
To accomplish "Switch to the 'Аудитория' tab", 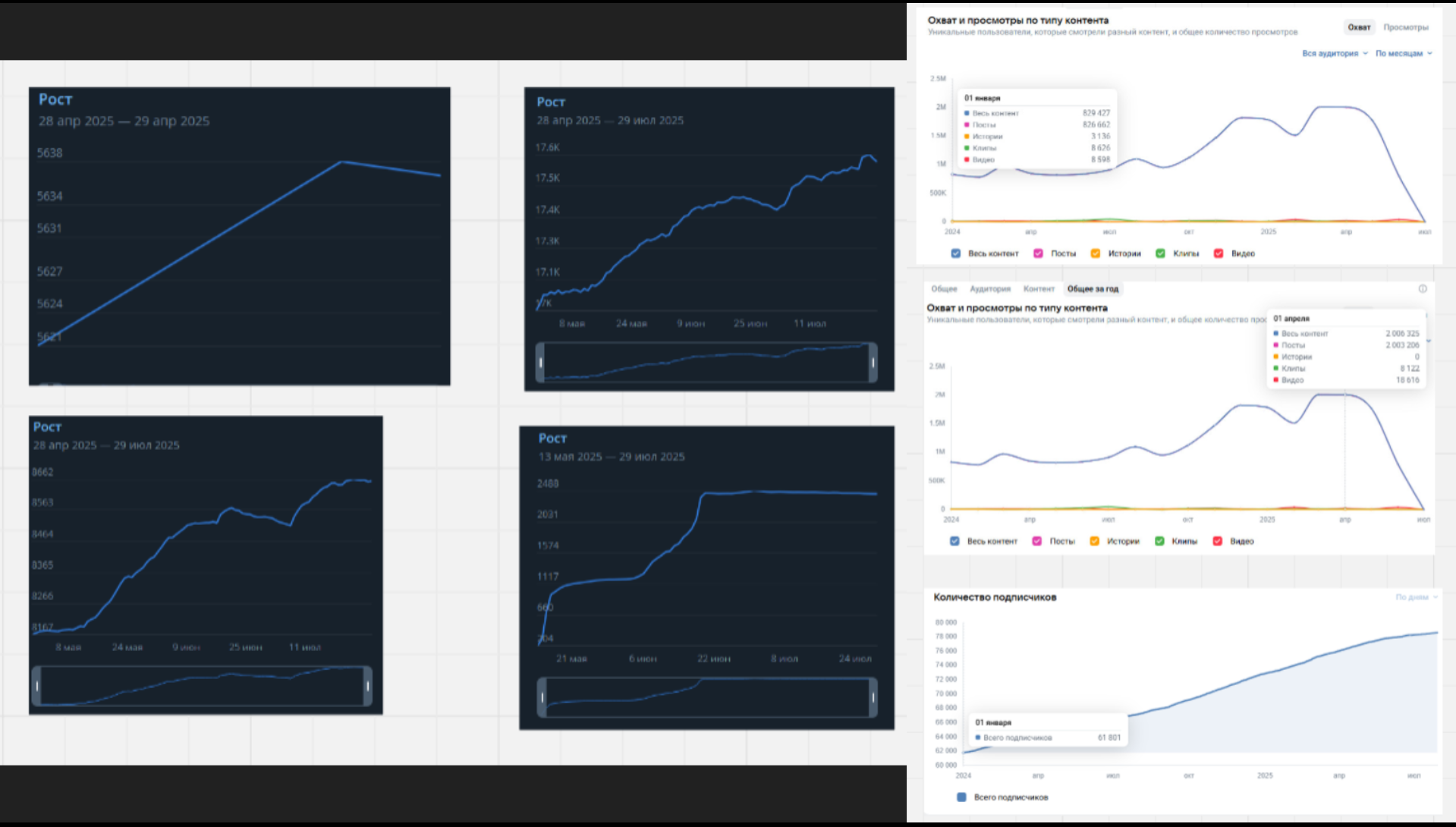I will [x=990, y=289].
